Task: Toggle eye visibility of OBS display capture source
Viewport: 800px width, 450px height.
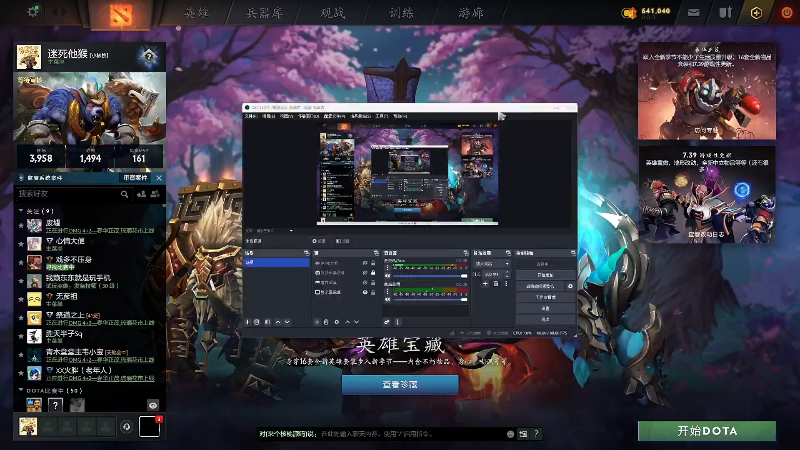Action: tap(365, 292)
